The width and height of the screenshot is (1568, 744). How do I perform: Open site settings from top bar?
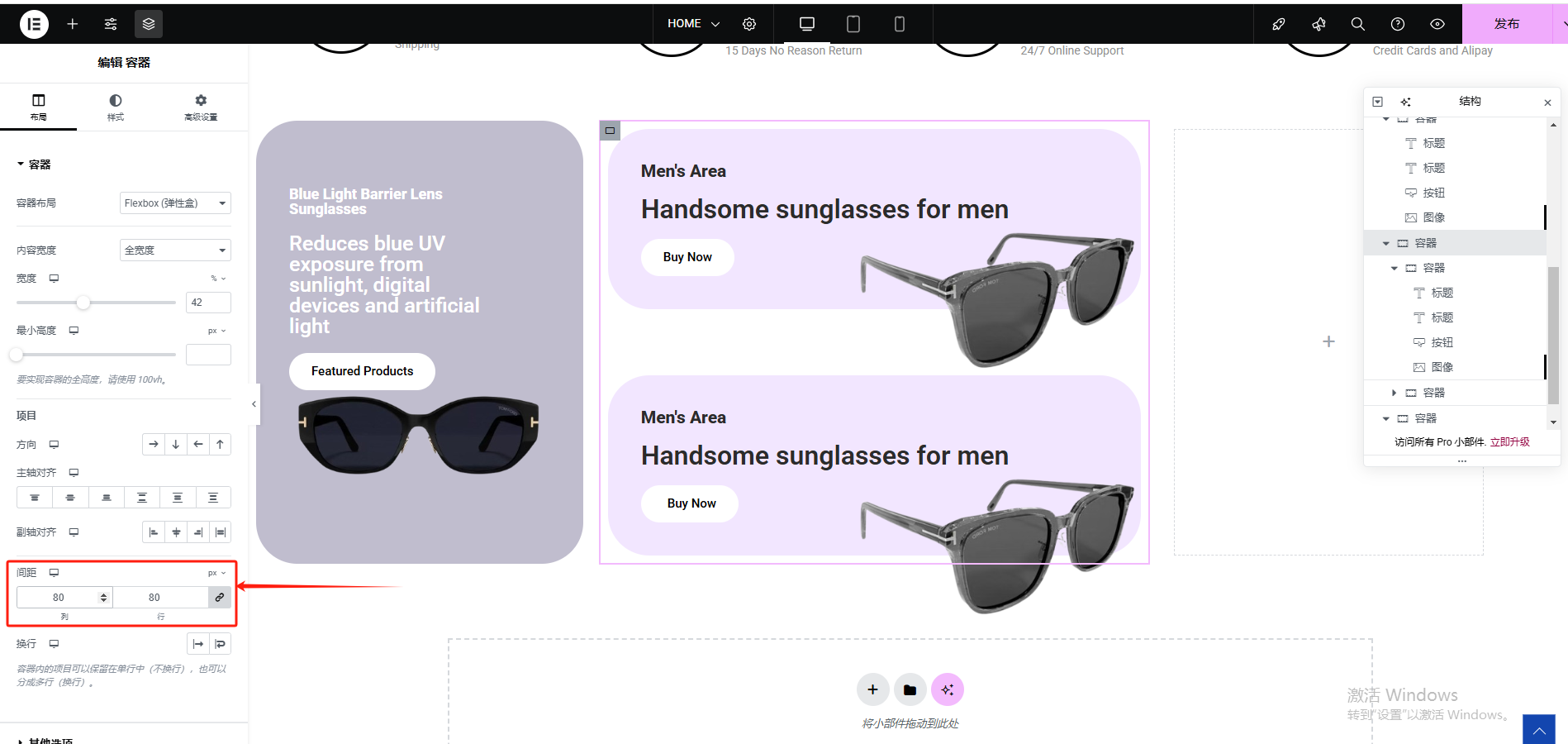(x=111, y=24)
